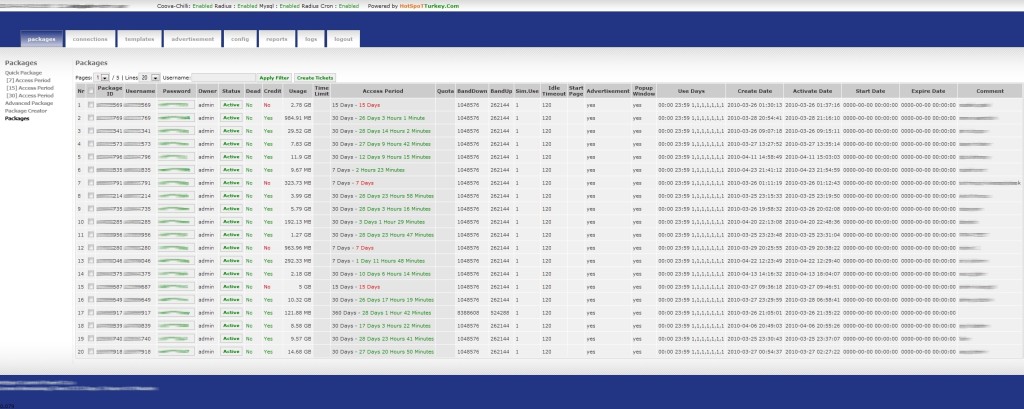Image resolution: width=1024 pixels, height=409 pixels.
Task: Click usage value 14.68 GB
Action: [x=300, y=352]
